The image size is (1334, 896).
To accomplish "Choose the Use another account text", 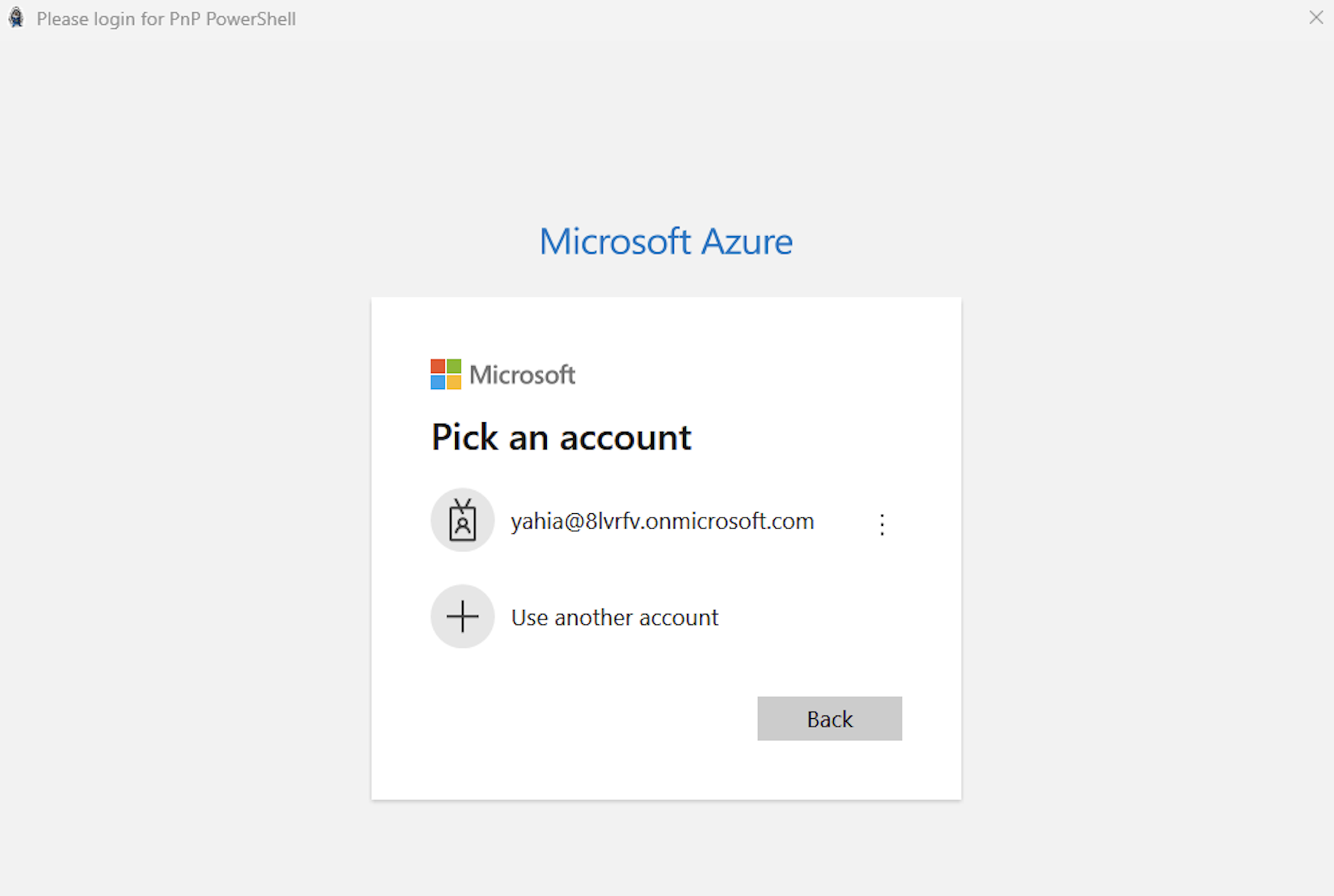I will pos(614,617).
